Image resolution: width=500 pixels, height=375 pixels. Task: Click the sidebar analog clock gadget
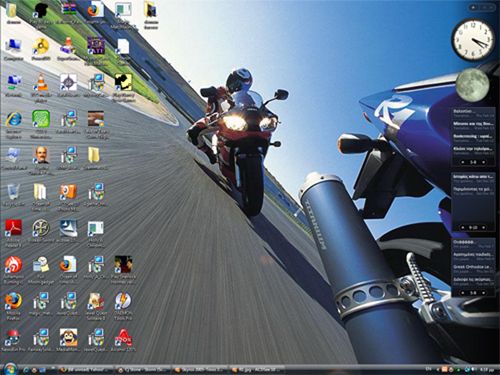[472, 40]
